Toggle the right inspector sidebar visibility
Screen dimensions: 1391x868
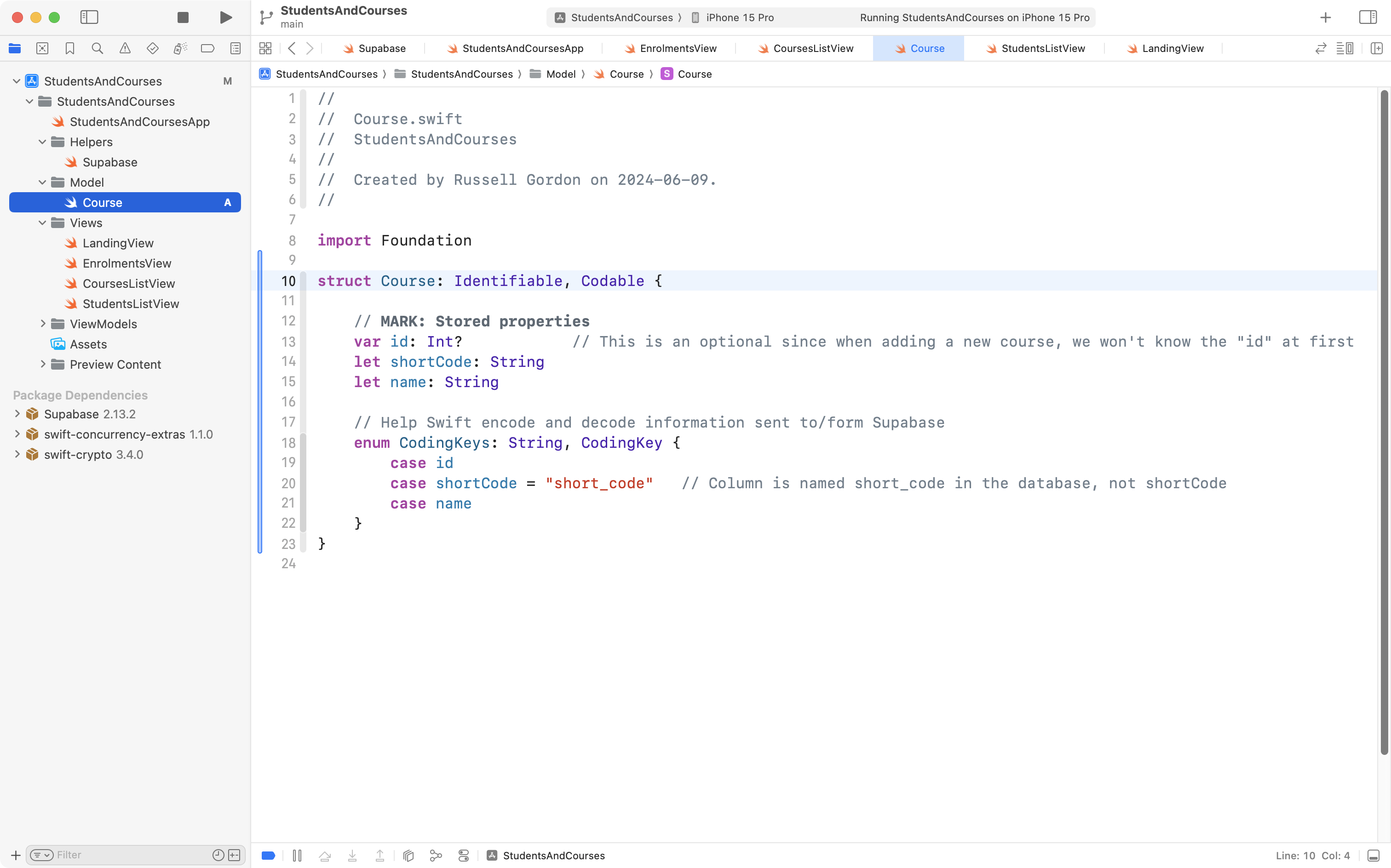(1368, 17)
